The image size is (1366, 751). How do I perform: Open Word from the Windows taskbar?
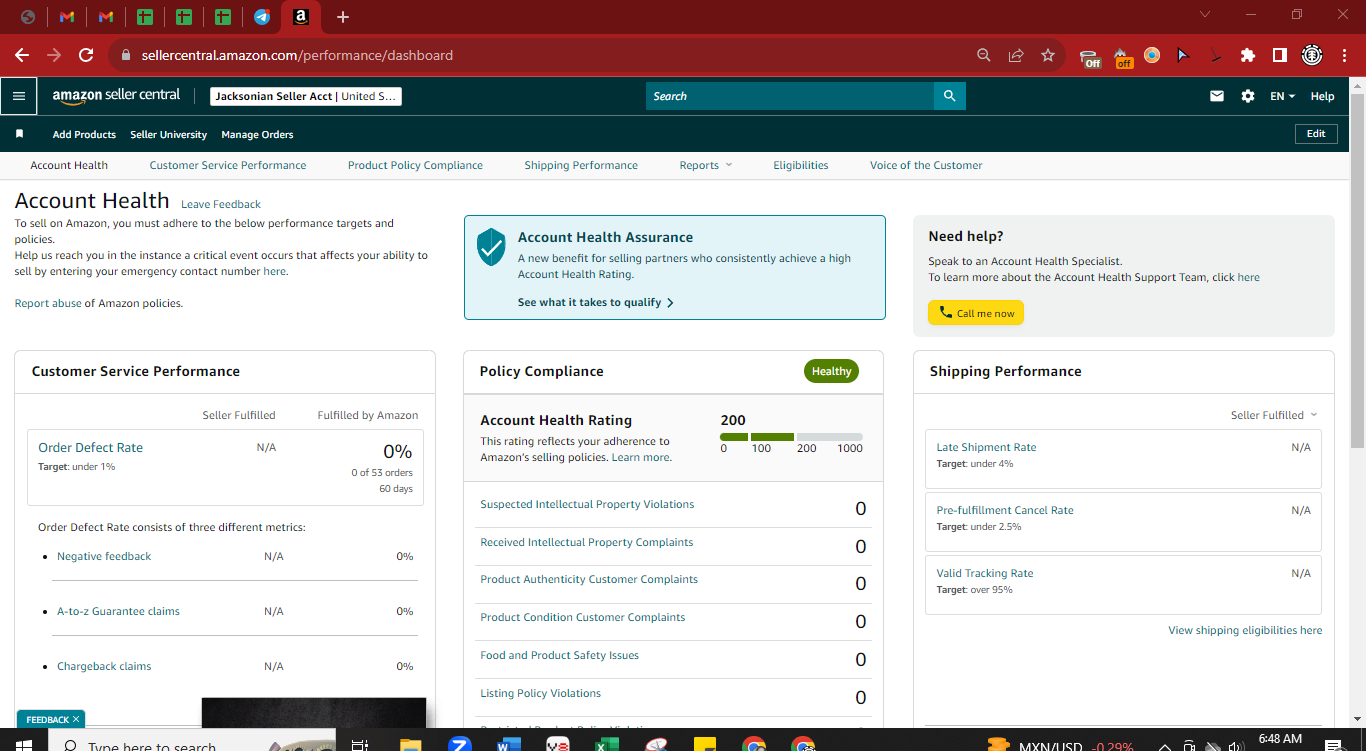click(x=509, y=745)
